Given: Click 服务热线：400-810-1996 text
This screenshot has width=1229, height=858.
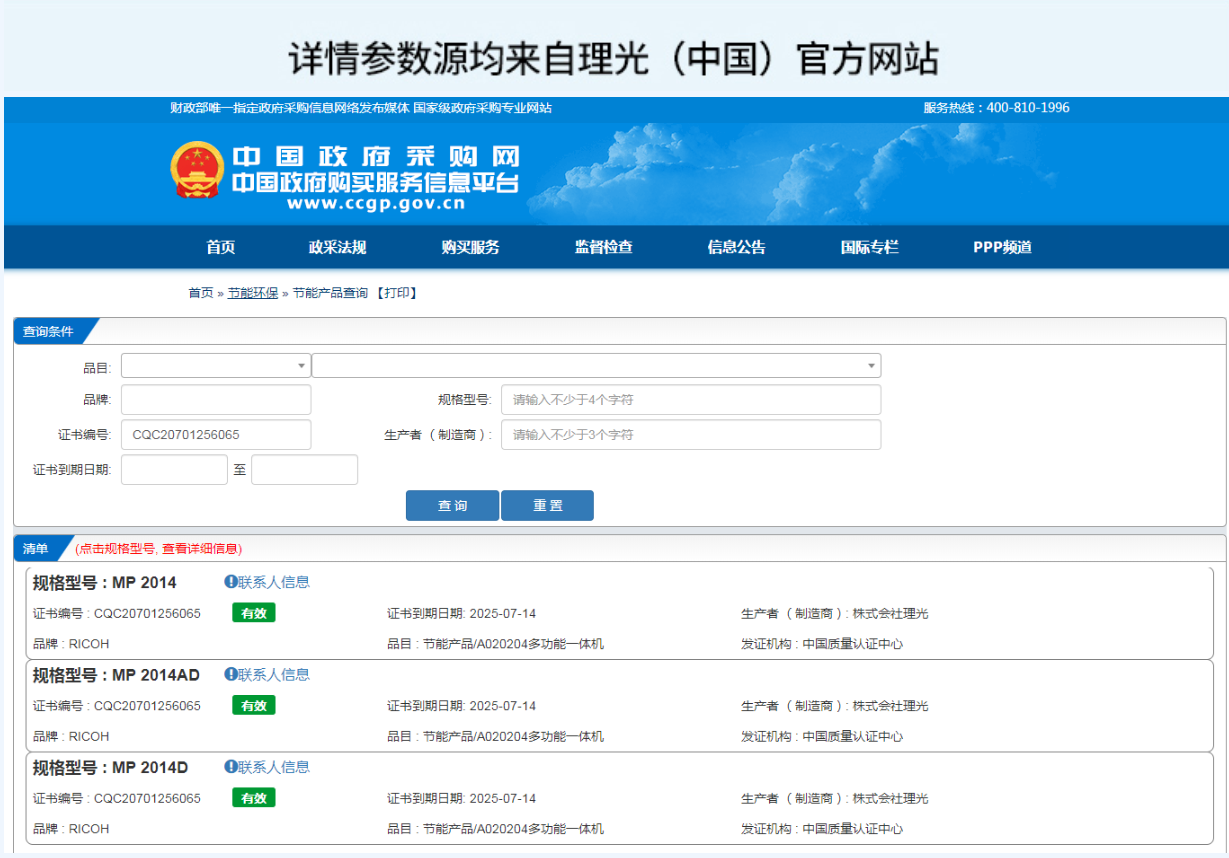Looking at the screenshot, I should pos(996,107).
